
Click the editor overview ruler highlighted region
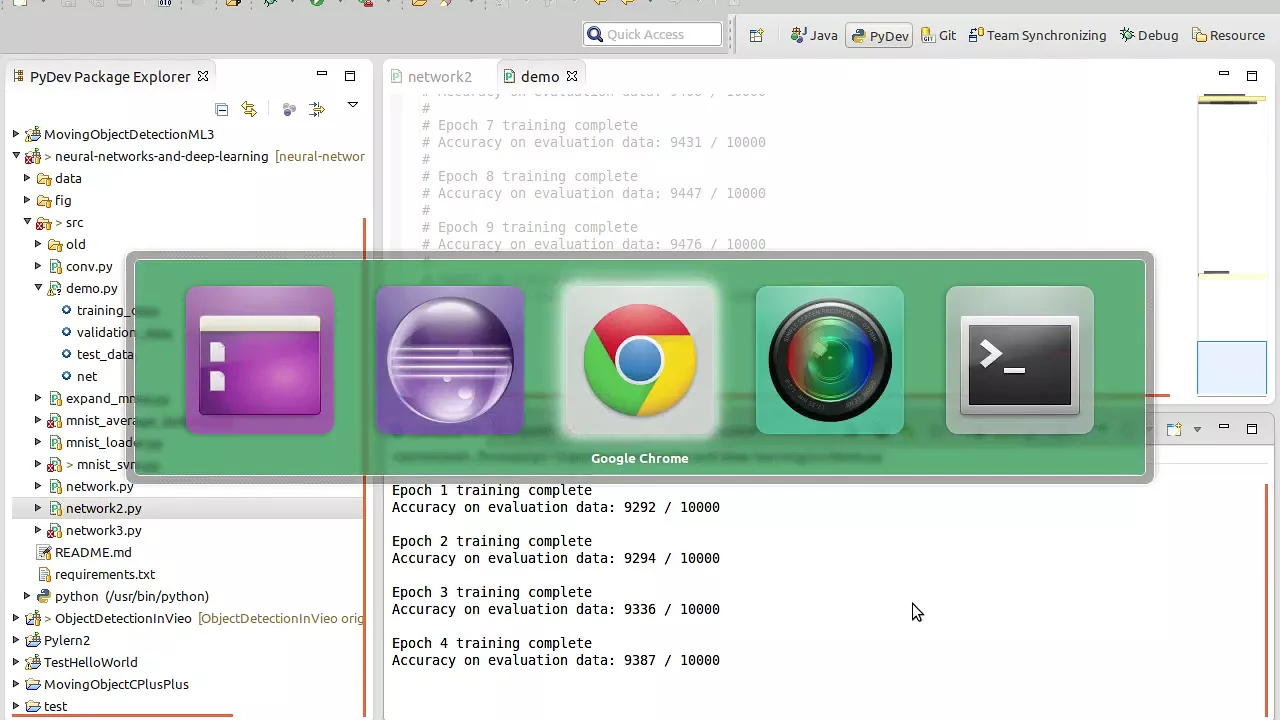click(1232, 368)
